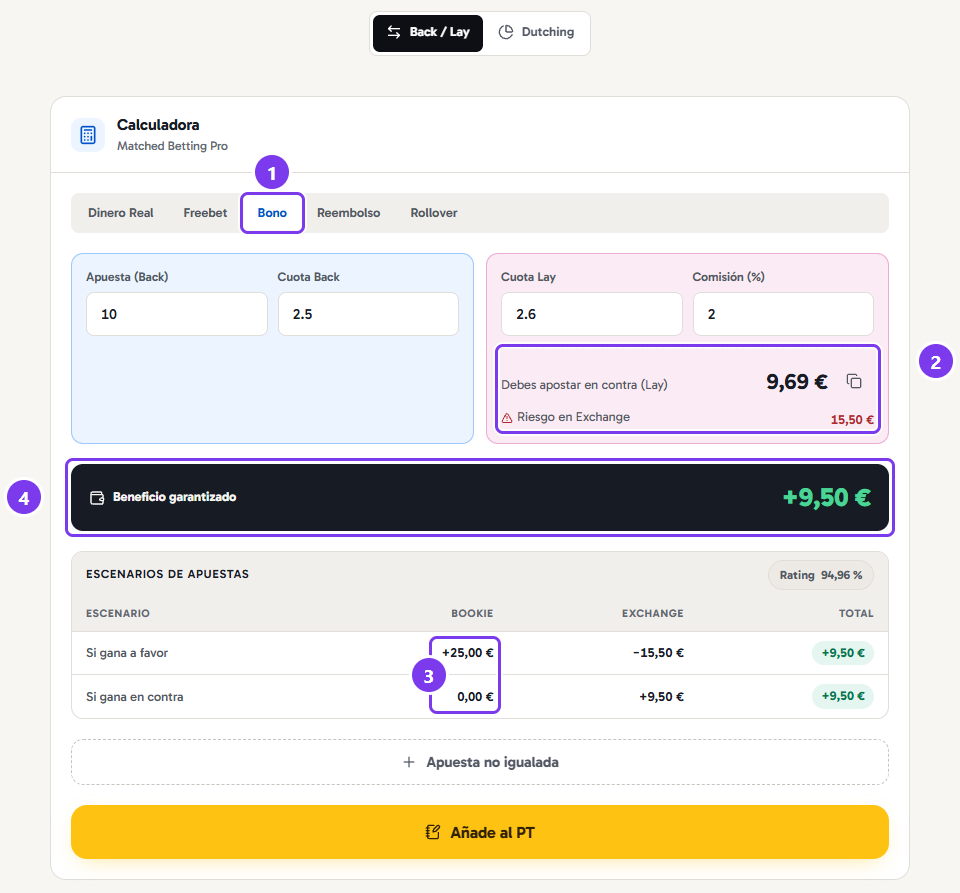
Task: Click the swap arrows icon on Back / Lay
Action: (x=394, y=32)
